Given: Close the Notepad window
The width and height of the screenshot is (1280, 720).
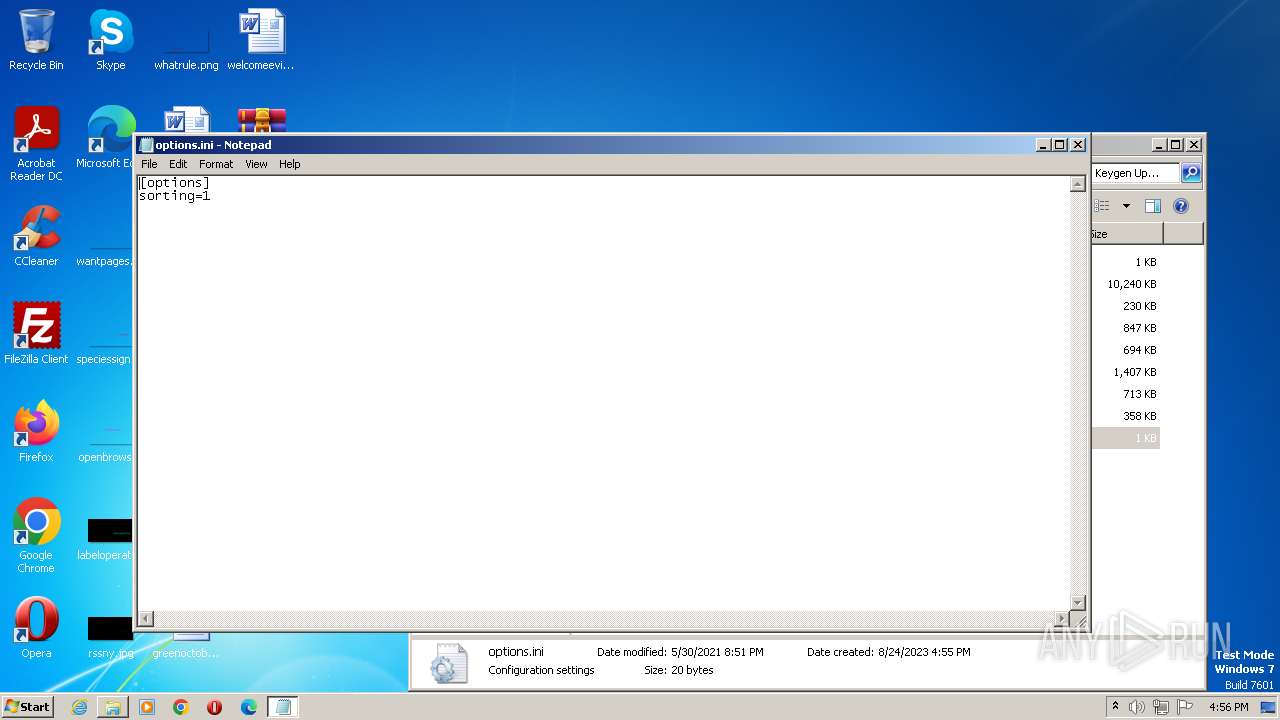Looking at the screenshot, I should (1078, 145).
